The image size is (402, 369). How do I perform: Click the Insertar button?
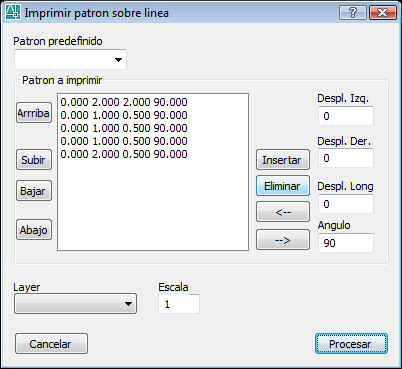pyautogui.click(x=283, y=160)
